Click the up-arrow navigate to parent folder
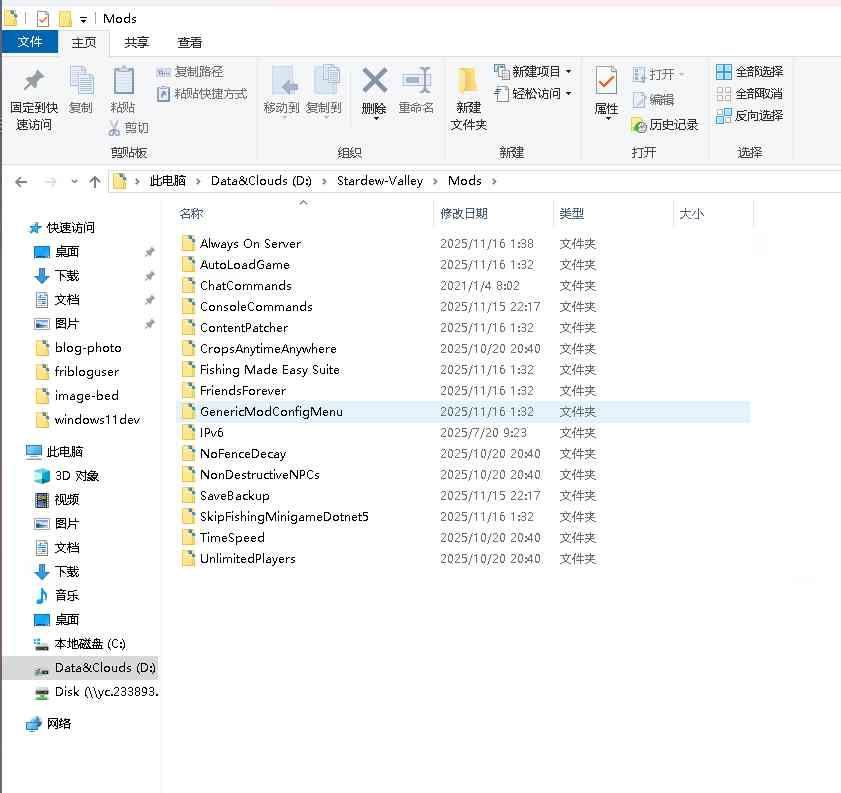841x793 pixels. [x=95, y=181]
